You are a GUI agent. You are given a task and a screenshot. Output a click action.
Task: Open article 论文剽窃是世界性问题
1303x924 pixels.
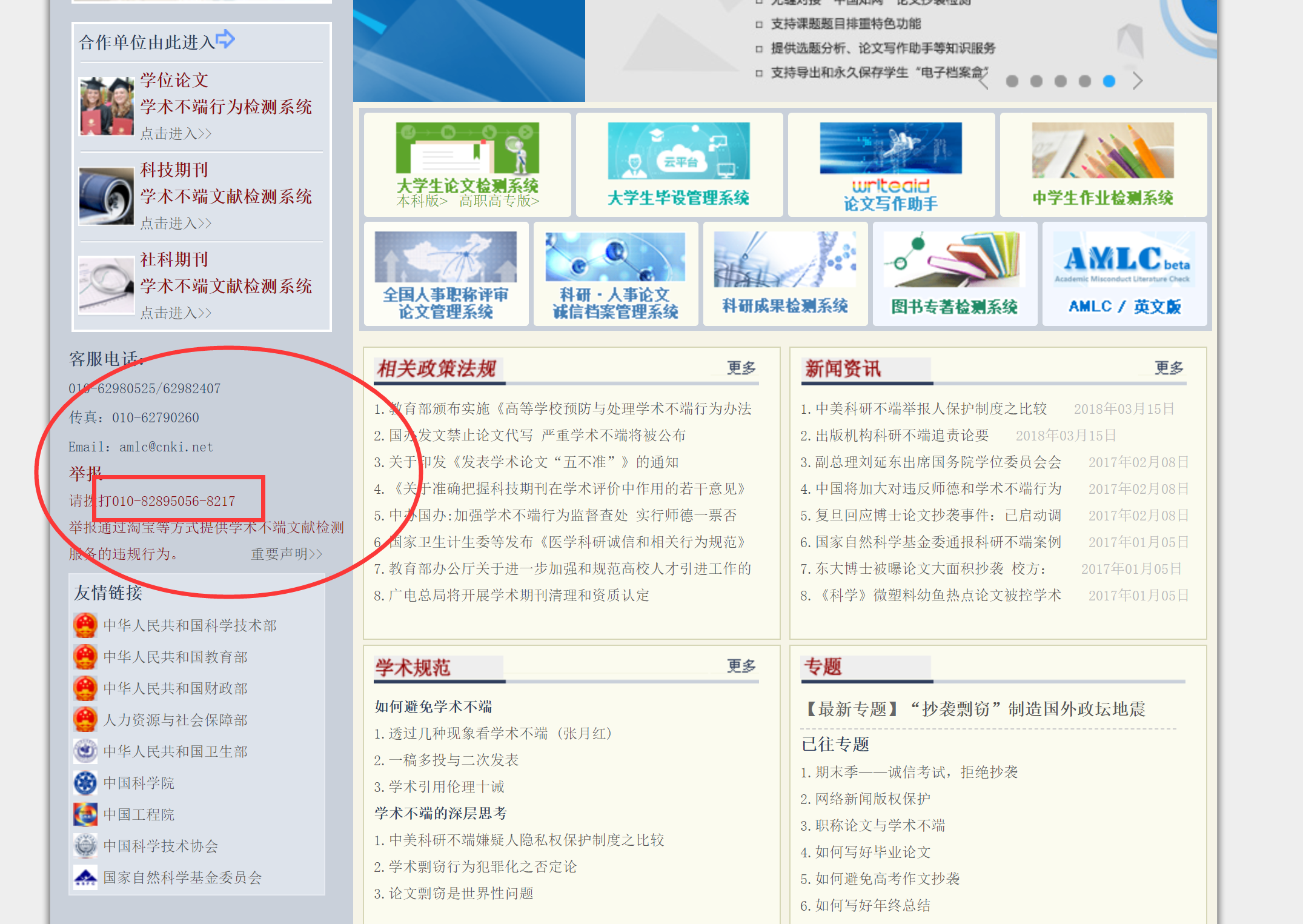point(461,894)
